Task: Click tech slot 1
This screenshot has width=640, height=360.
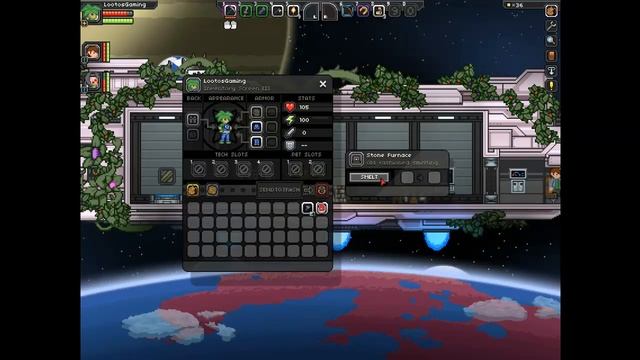Action: coord(199,169)
